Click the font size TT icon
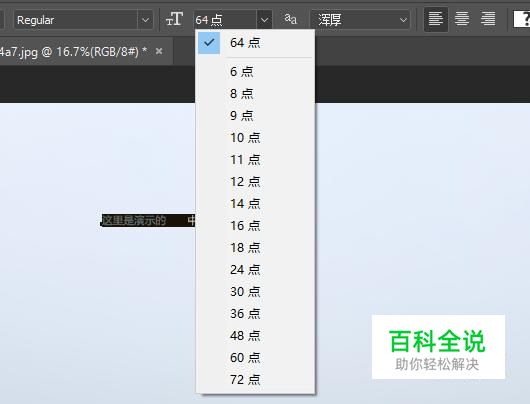This screenshot has width=530, height=404. [174, 19]
